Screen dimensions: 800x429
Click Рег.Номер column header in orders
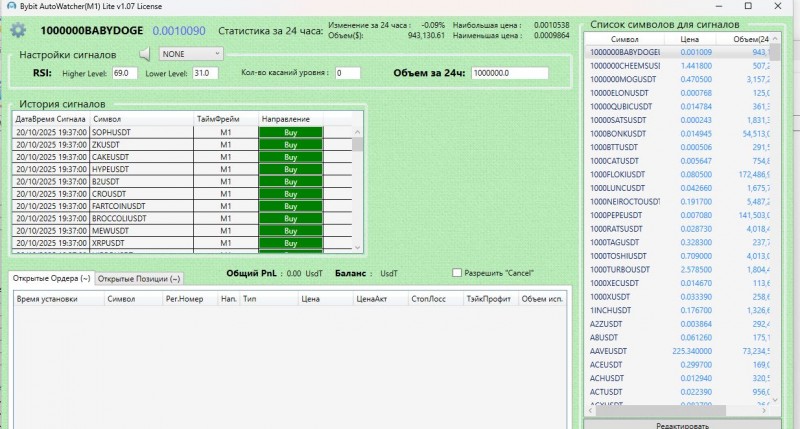(x=190, y=299)
